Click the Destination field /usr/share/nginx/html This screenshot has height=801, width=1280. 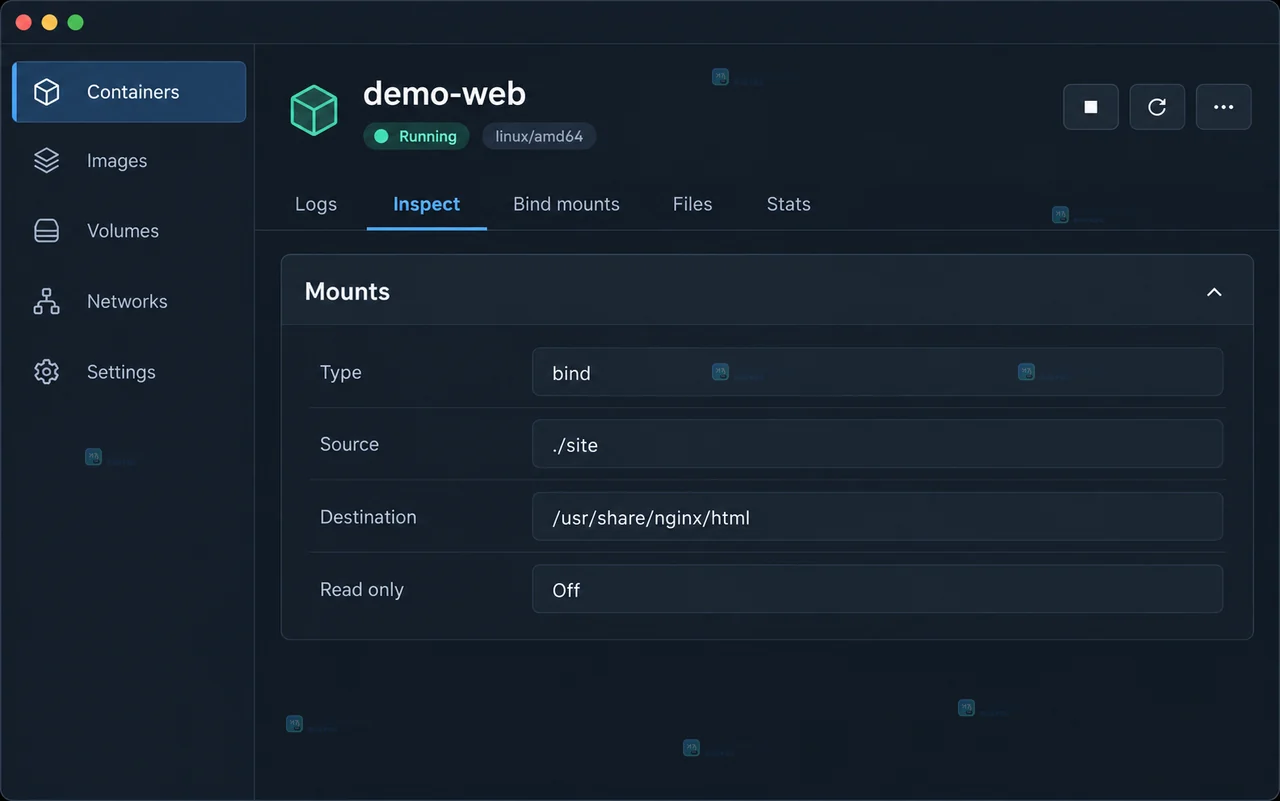click(x=877, y=517)
